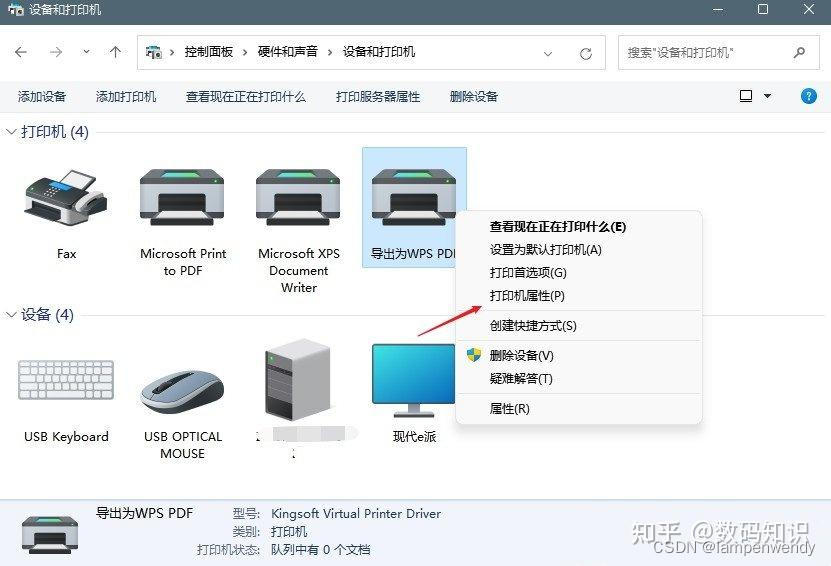Select the 现代e派 monitor device

[413, 380]
